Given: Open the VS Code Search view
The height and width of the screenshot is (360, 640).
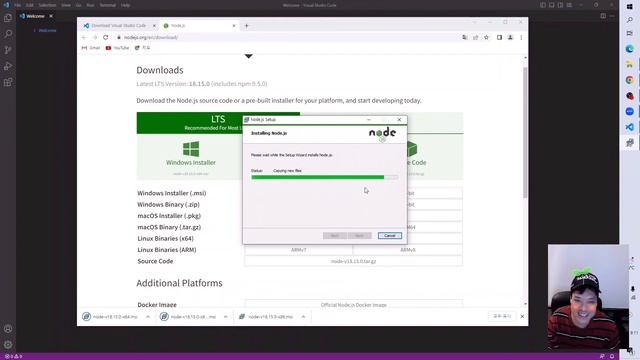Looking at the screenshot, I should [x=8, y=34].
